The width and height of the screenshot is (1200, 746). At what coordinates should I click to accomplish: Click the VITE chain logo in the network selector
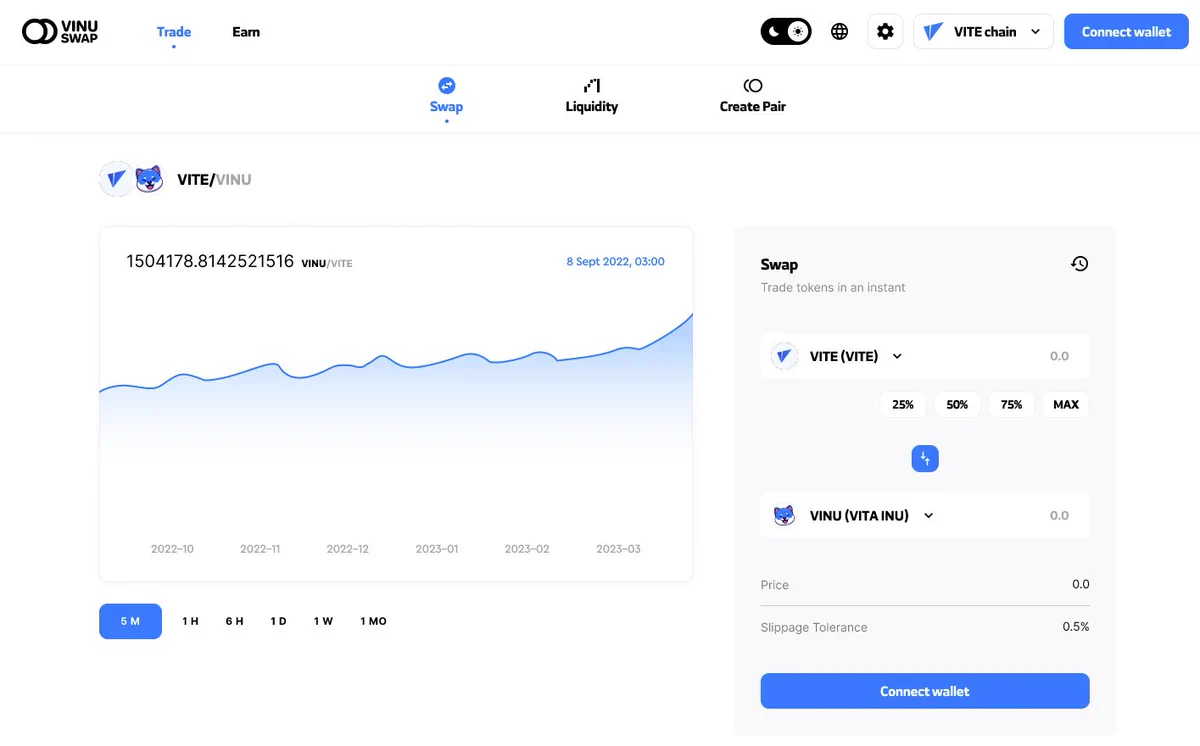(x=933, y=32)
